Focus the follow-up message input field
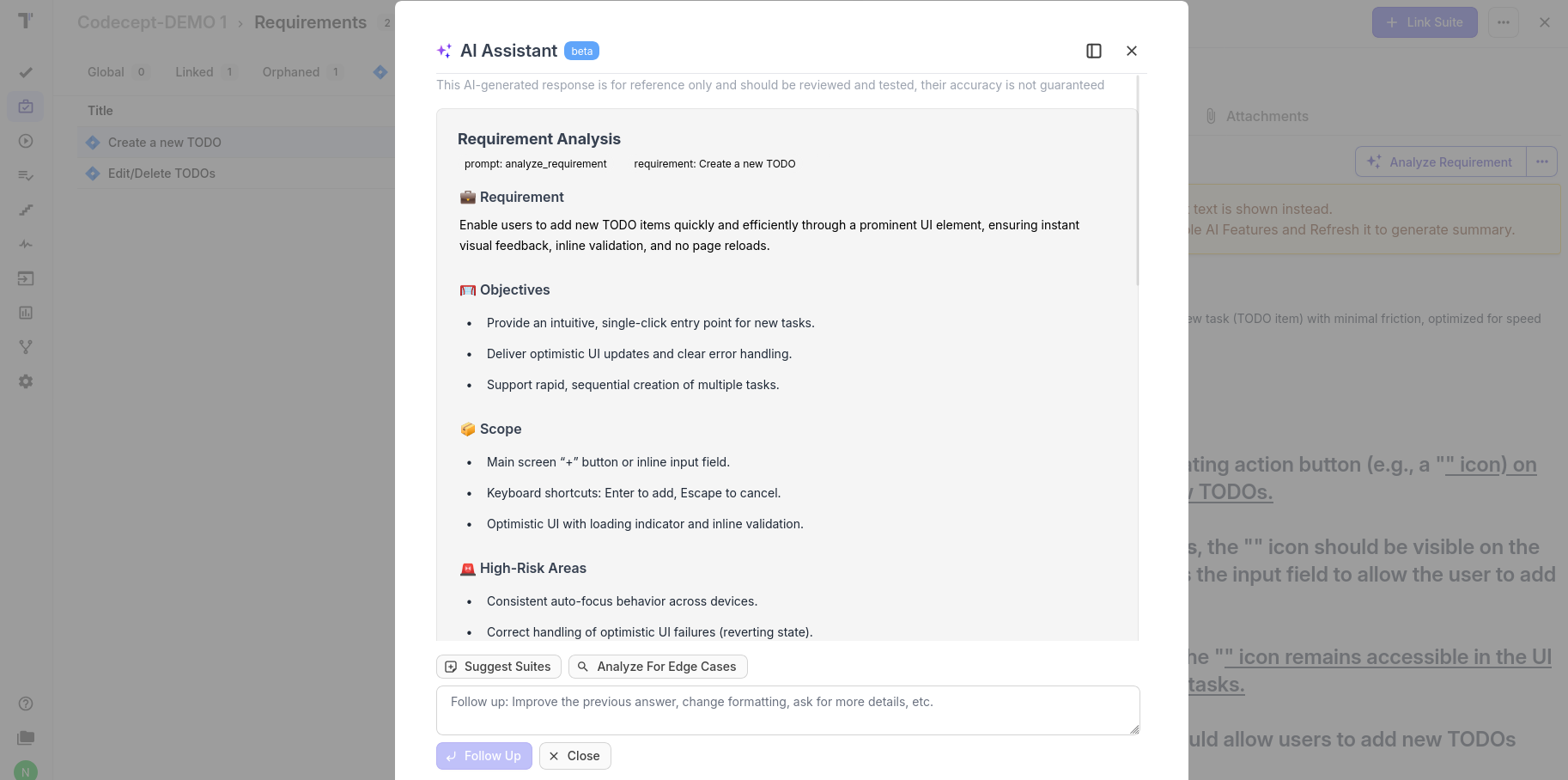 tap(787, 710)
